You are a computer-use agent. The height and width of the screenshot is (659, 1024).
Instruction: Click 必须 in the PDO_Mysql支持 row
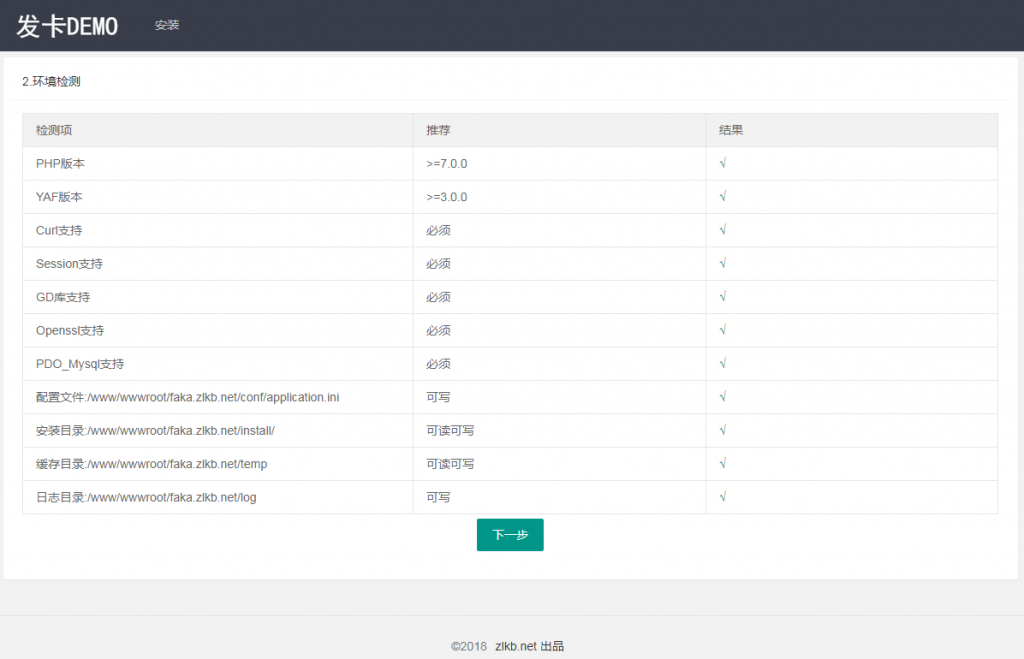[438, 363]
